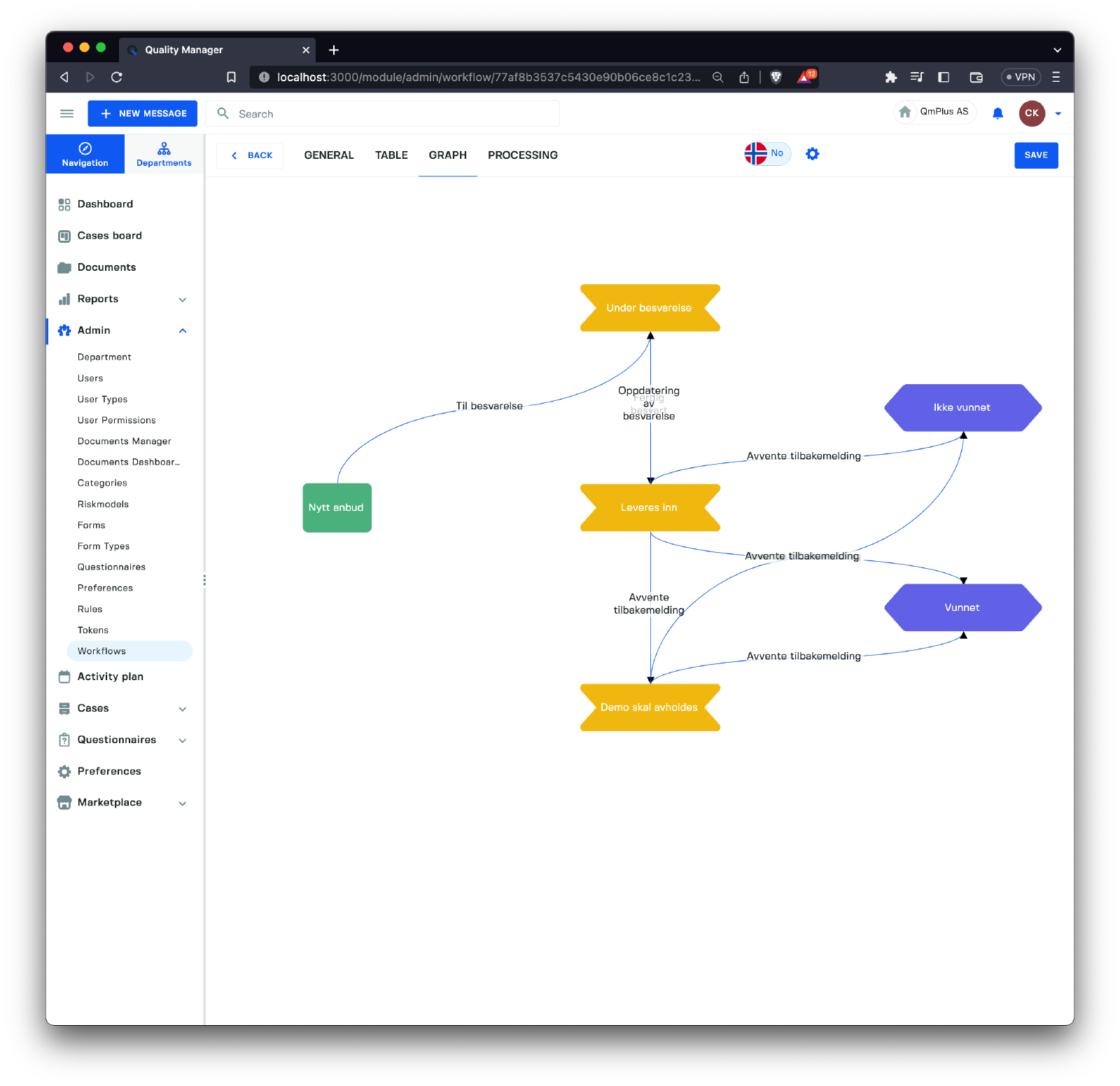This screenshot has width=1120, height=1086.
Task: Open the Dashboard sidebar item
Action: coord(105,204)
